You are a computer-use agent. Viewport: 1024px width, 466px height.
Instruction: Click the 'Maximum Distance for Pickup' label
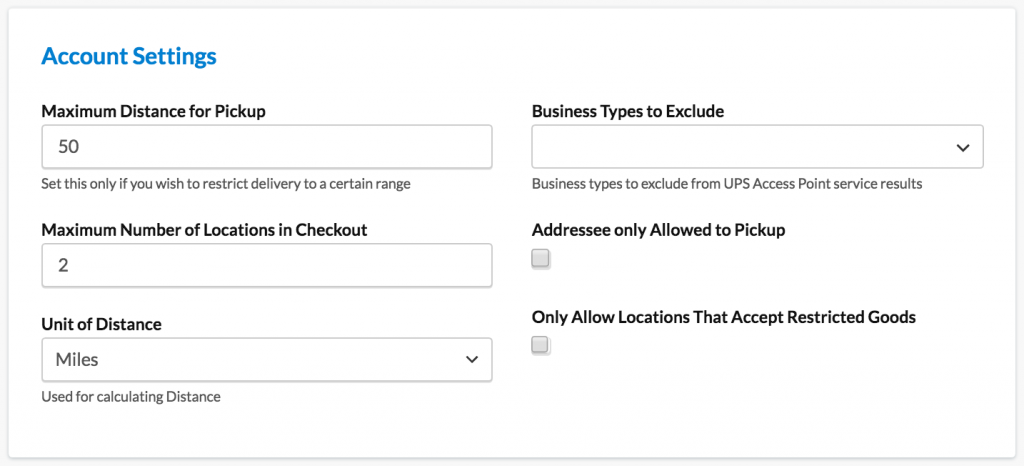pyautogui.click(x=153, y=111)
